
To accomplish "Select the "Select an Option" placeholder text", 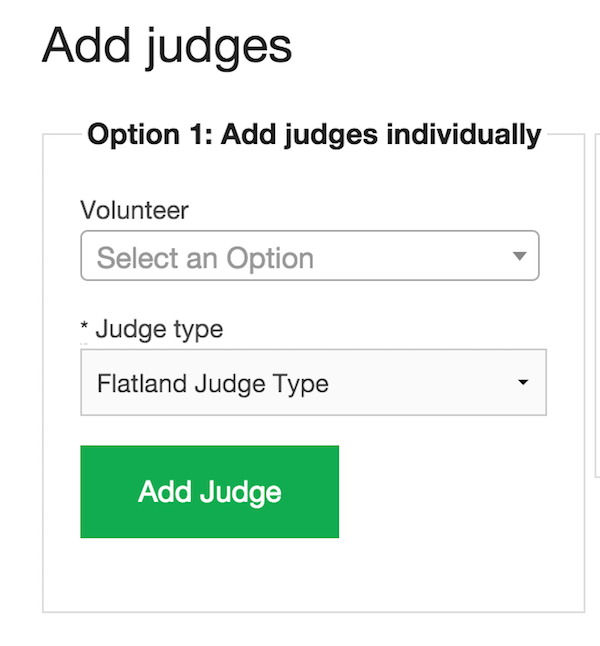I will [205, 258].
